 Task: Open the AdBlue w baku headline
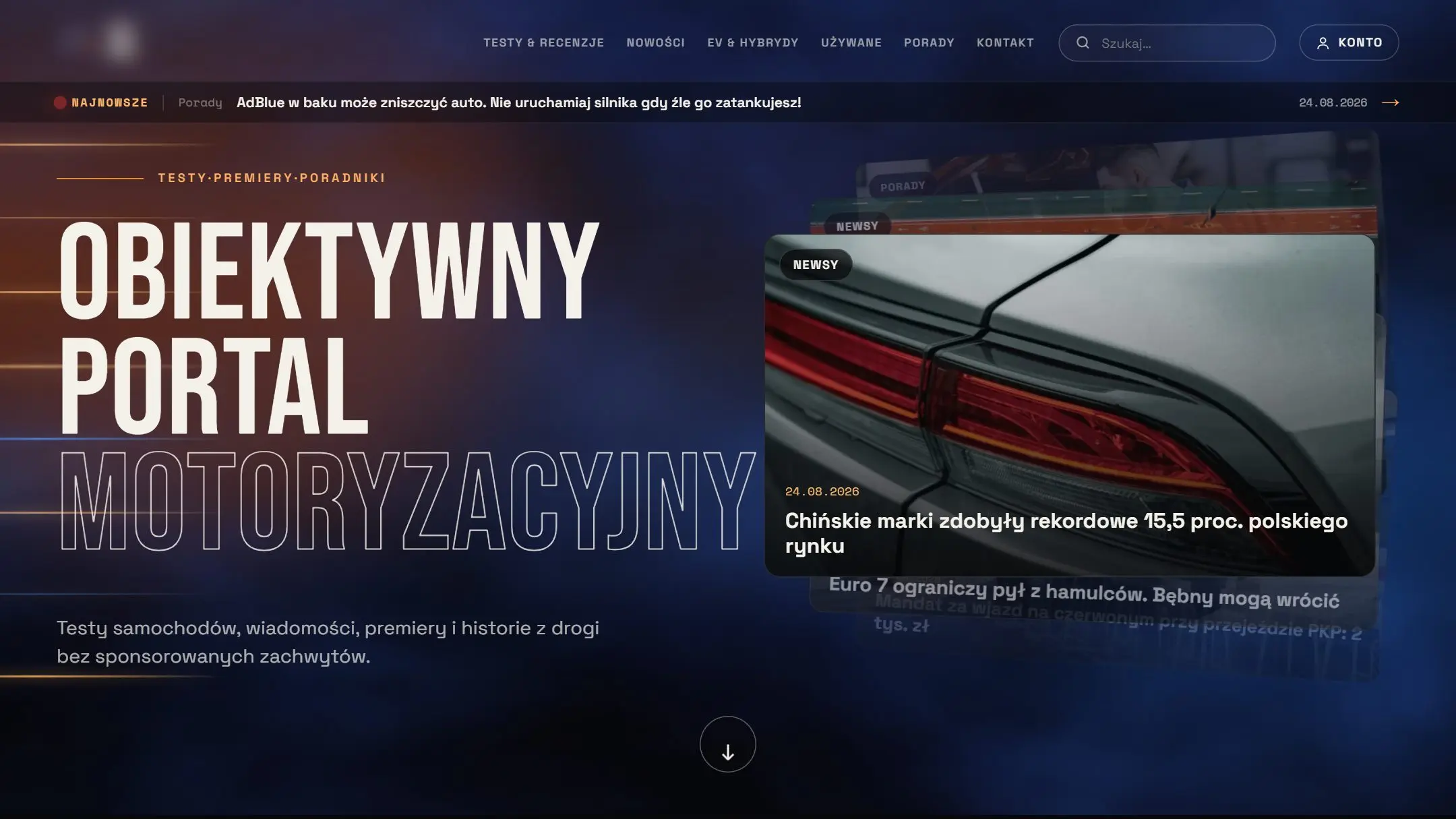click(518, 102)
